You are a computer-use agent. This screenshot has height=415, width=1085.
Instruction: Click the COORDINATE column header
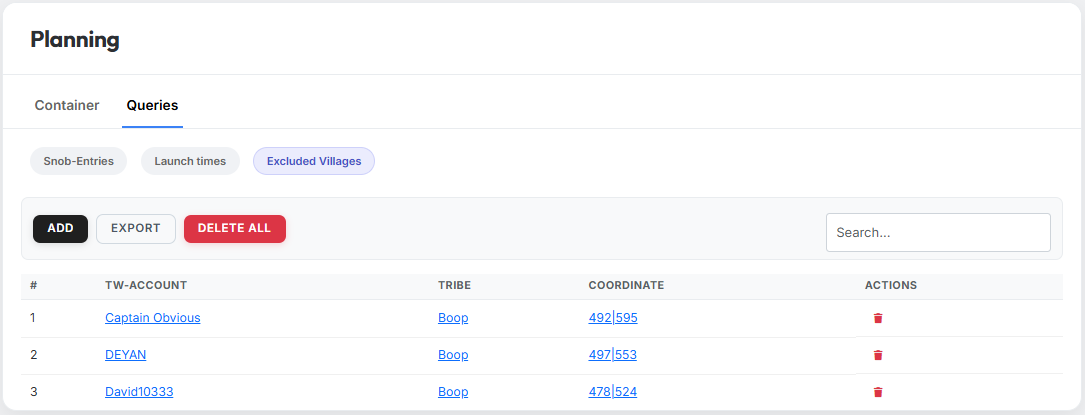point(626,286)
